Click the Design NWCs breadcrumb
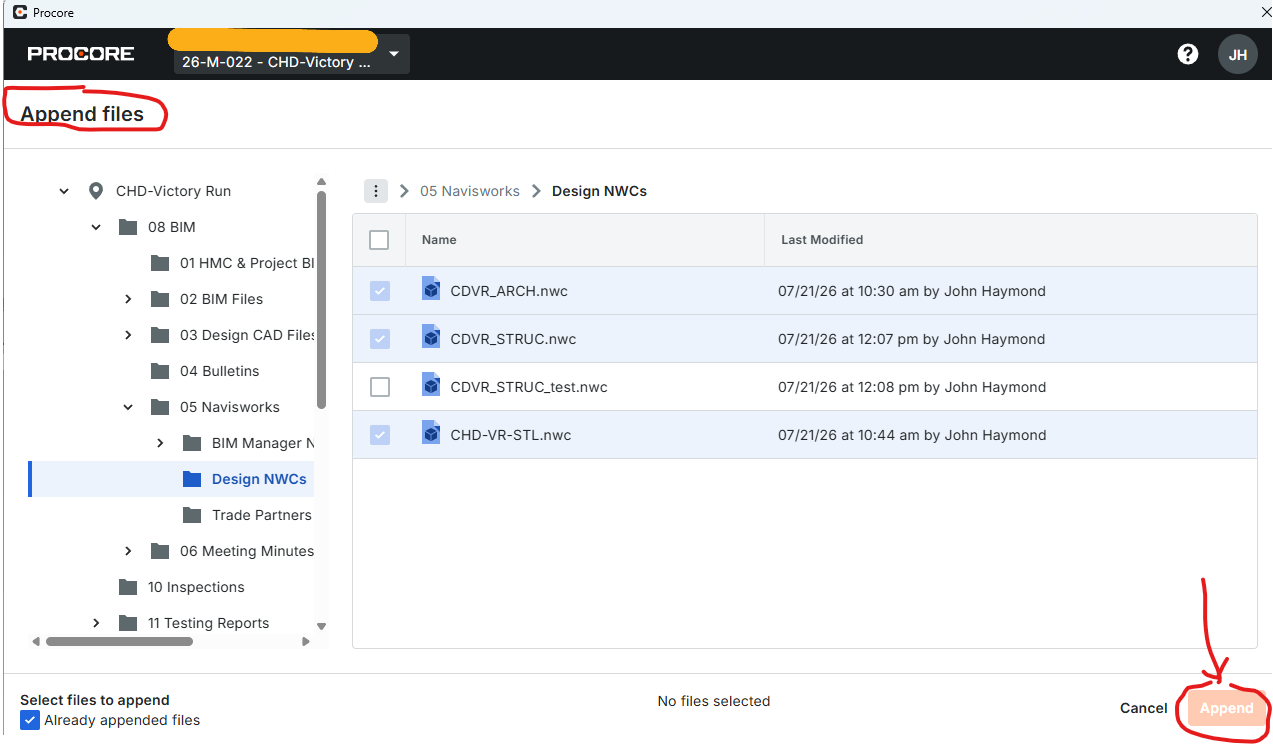This screenshot has height=744, width=1273. tap(599, 191)
